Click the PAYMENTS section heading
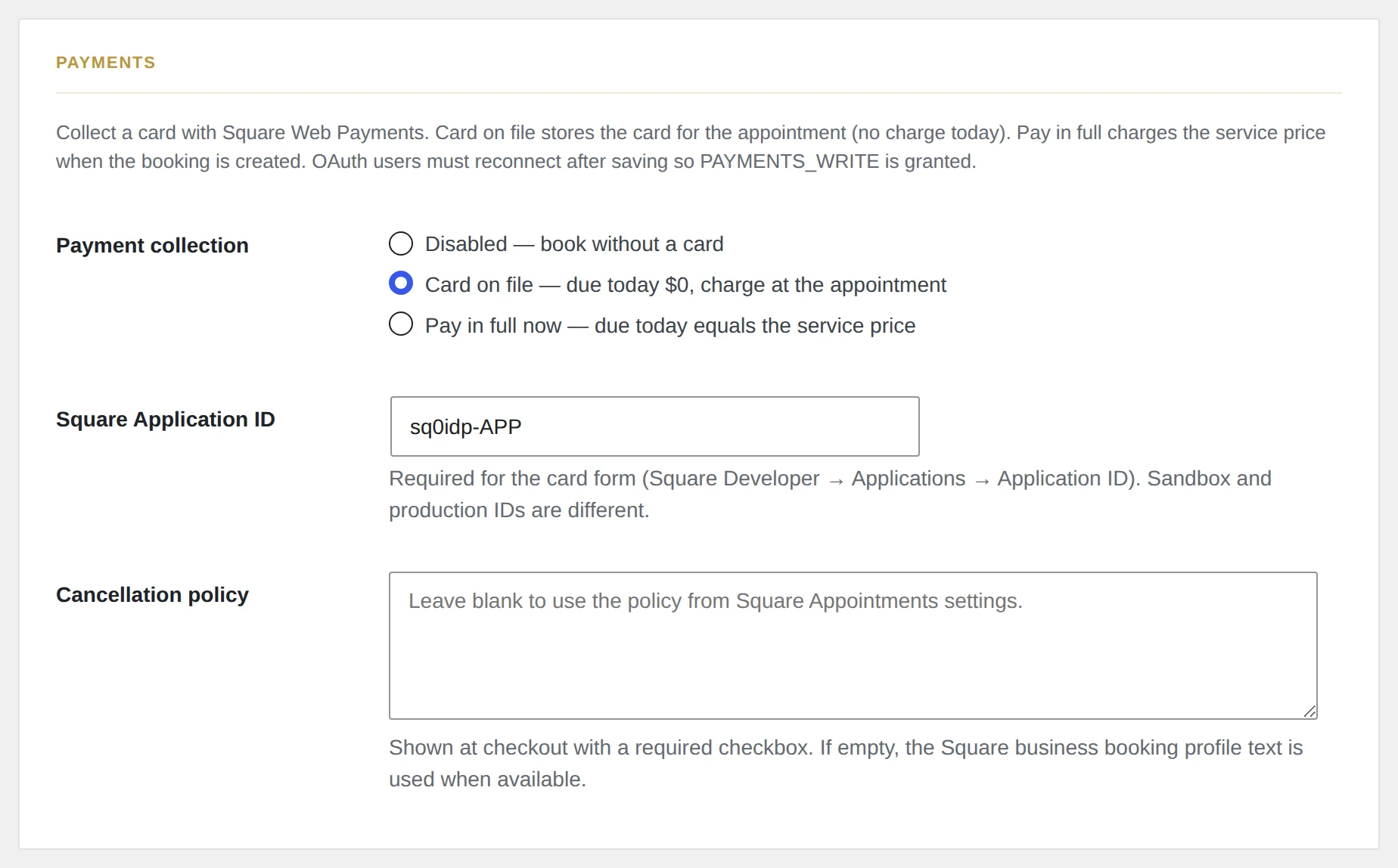Image resolution: width=1398 pixels, height=868 pixels. [106, 63]
